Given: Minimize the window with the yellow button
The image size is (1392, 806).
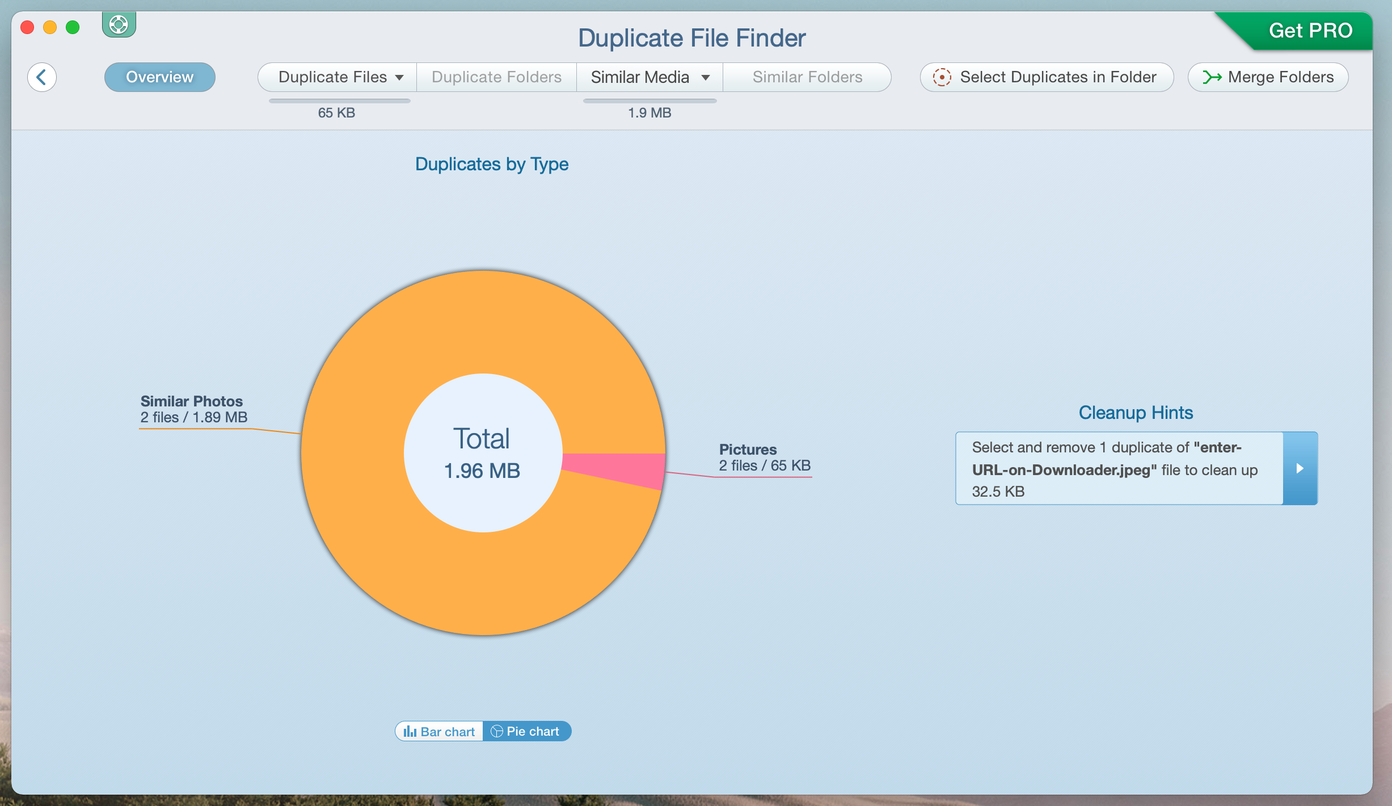Looking at the screenshot, I should (50, 27).
